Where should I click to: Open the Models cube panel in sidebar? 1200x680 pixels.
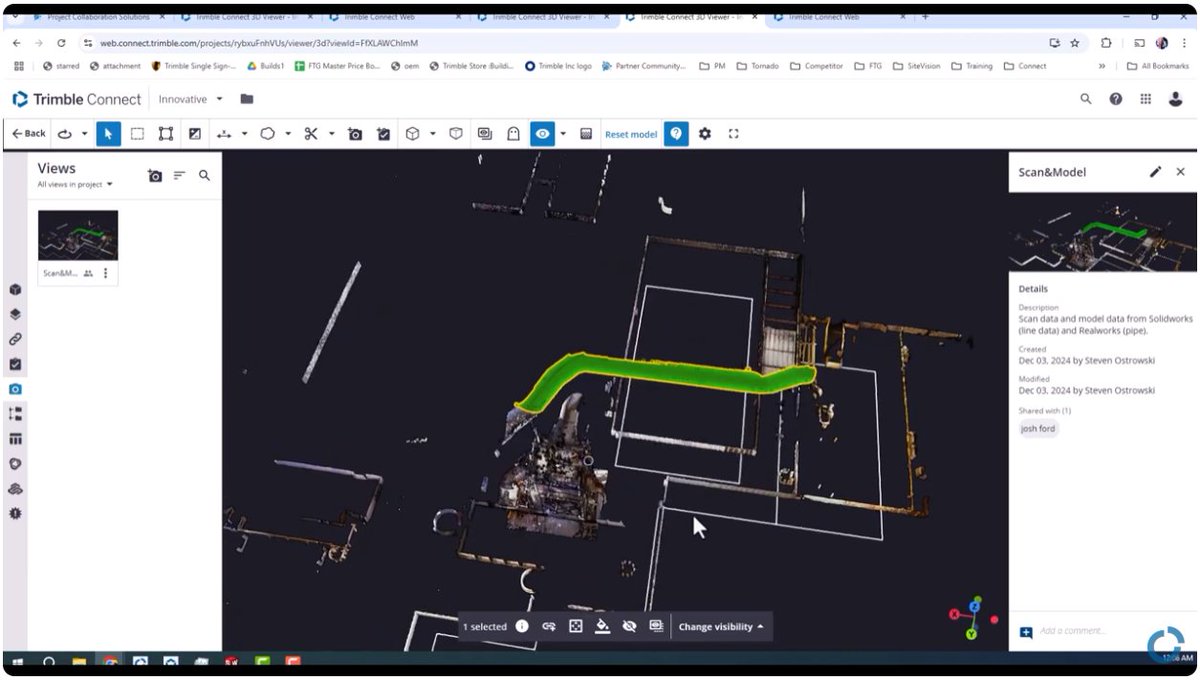[x=15, y=289]
